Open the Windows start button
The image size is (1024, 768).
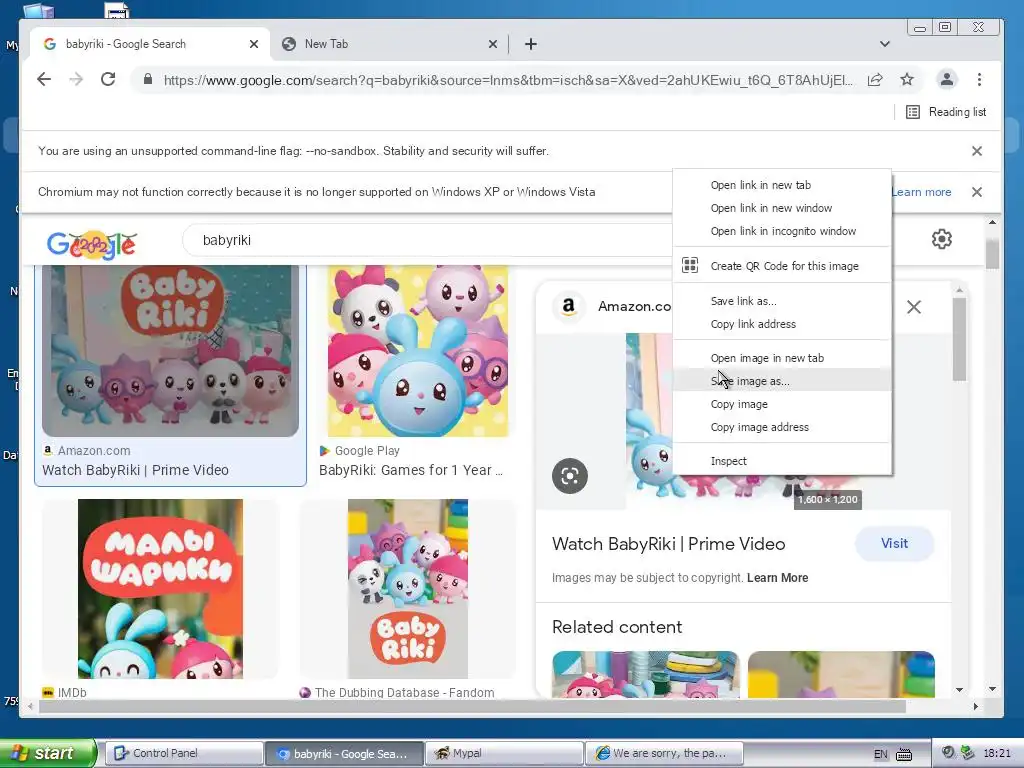click(48, 753)
